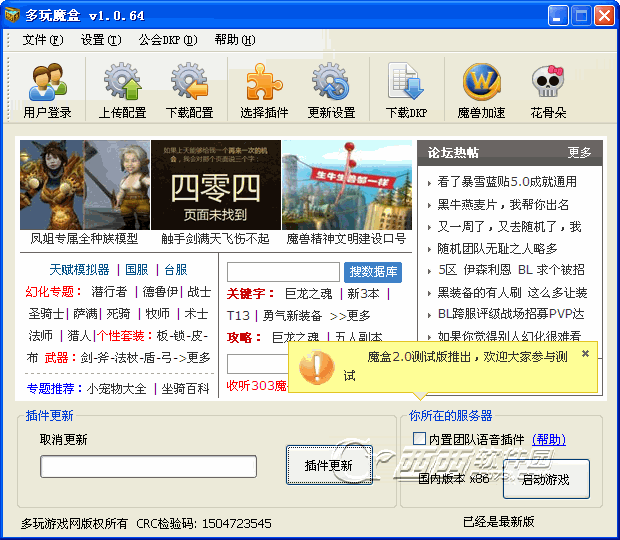620x540 pixels.
Task: Click the 启动游戏 launch game button
Action: (x=546, y=479)
